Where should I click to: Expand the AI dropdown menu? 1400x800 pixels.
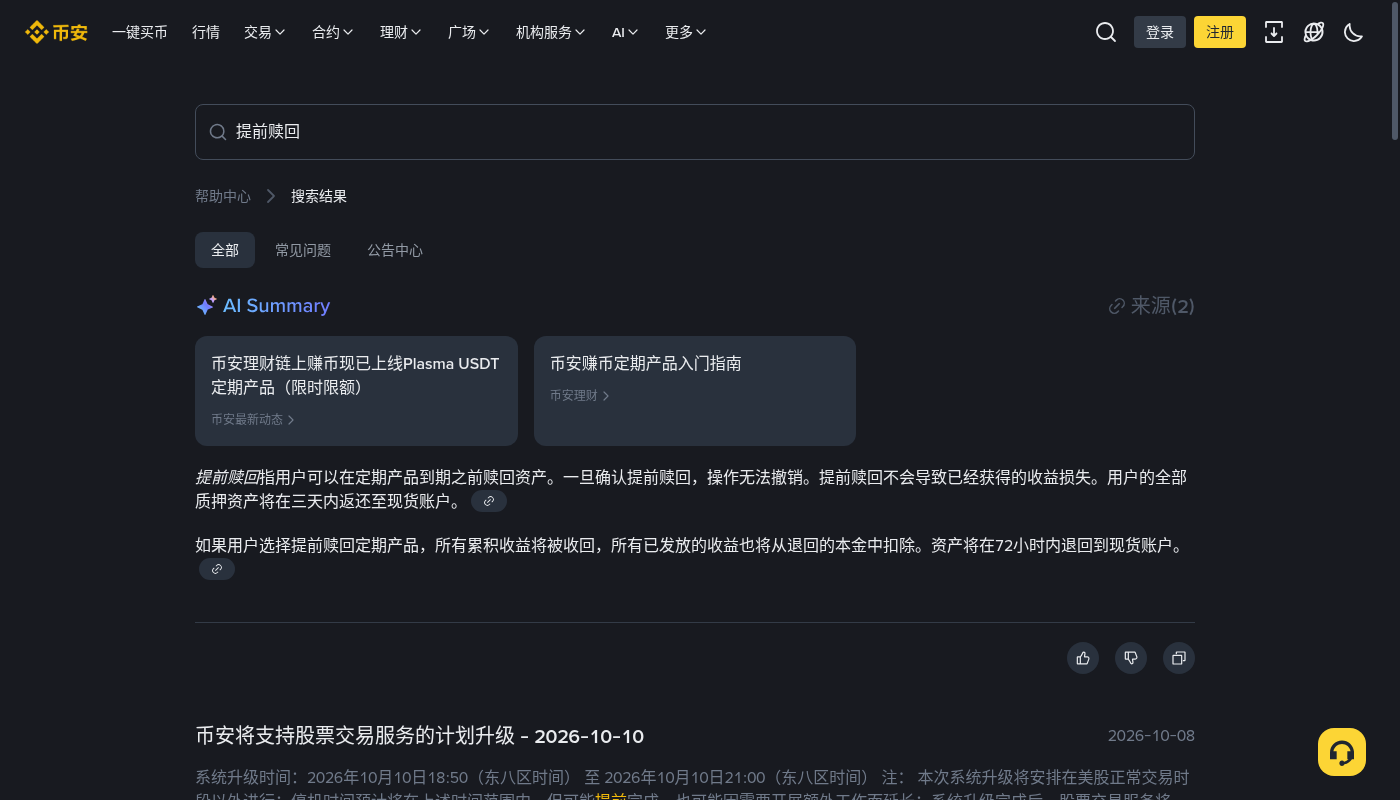(625, 32)
